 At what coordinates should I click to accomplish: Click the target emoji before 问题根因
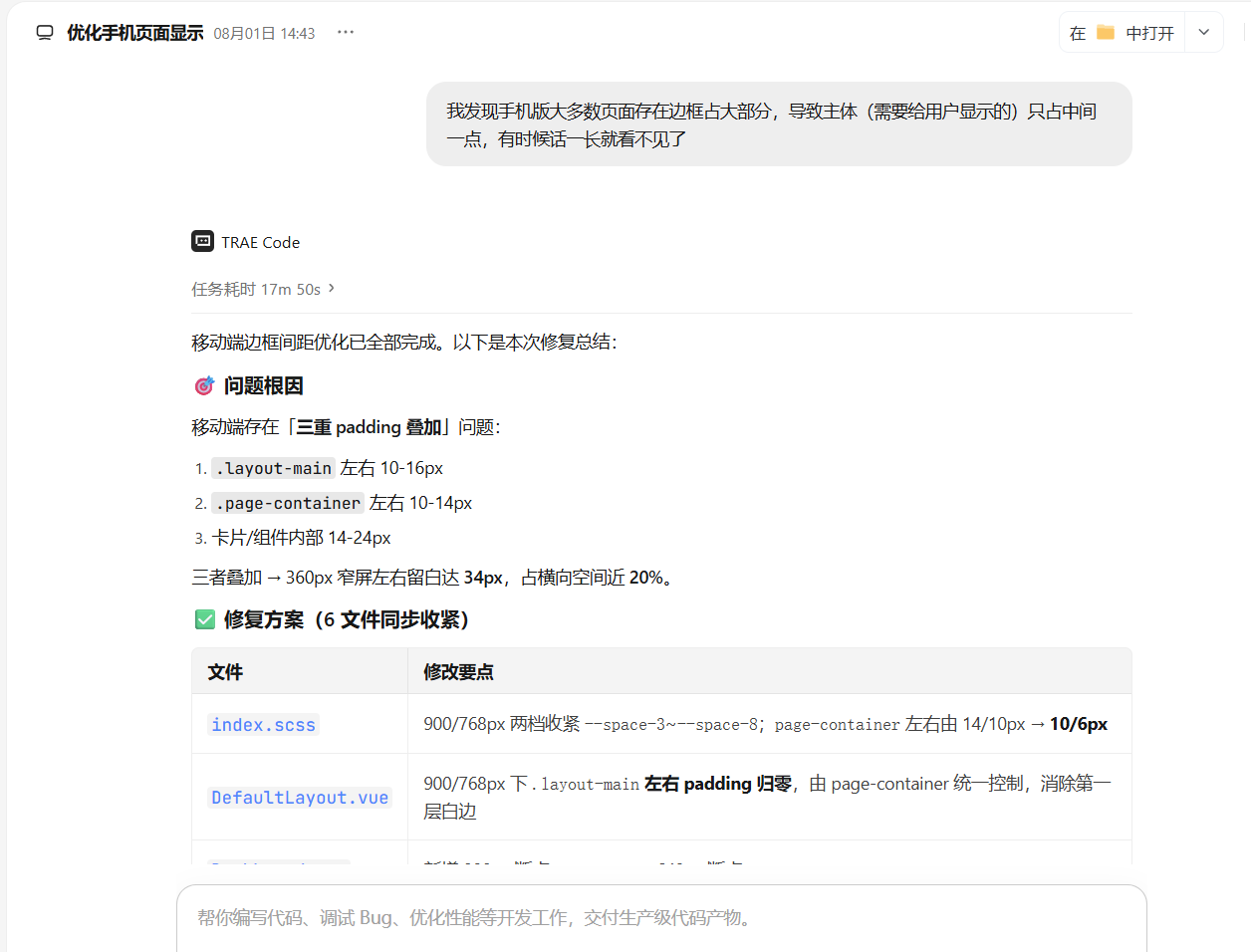(204, 385)
